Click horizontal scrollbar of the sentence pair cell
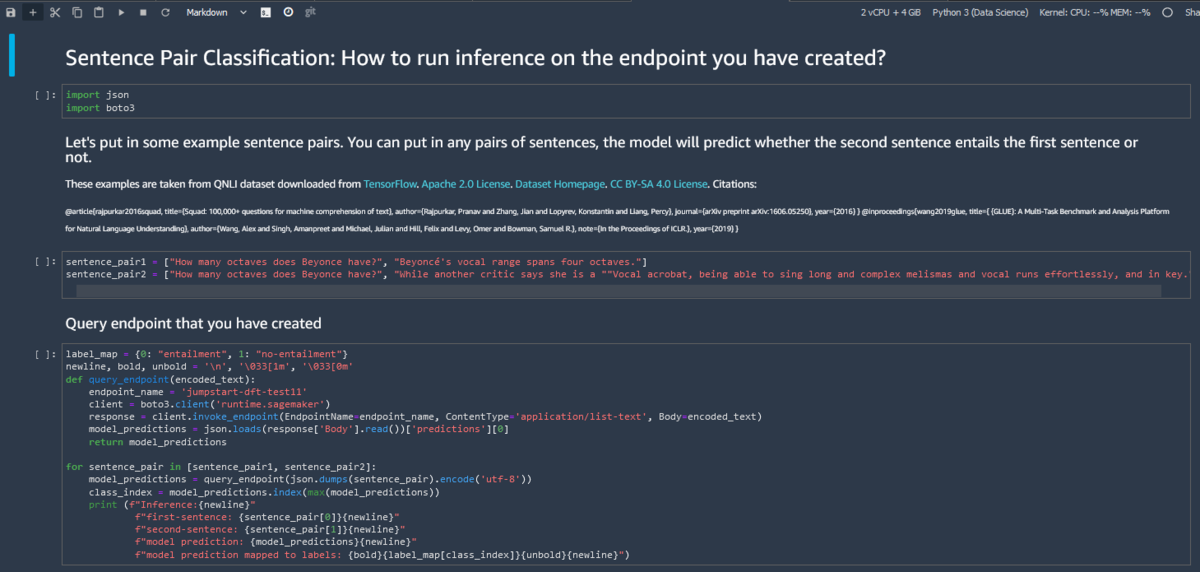Screen dimensions: 1200x572 [619, 291]
